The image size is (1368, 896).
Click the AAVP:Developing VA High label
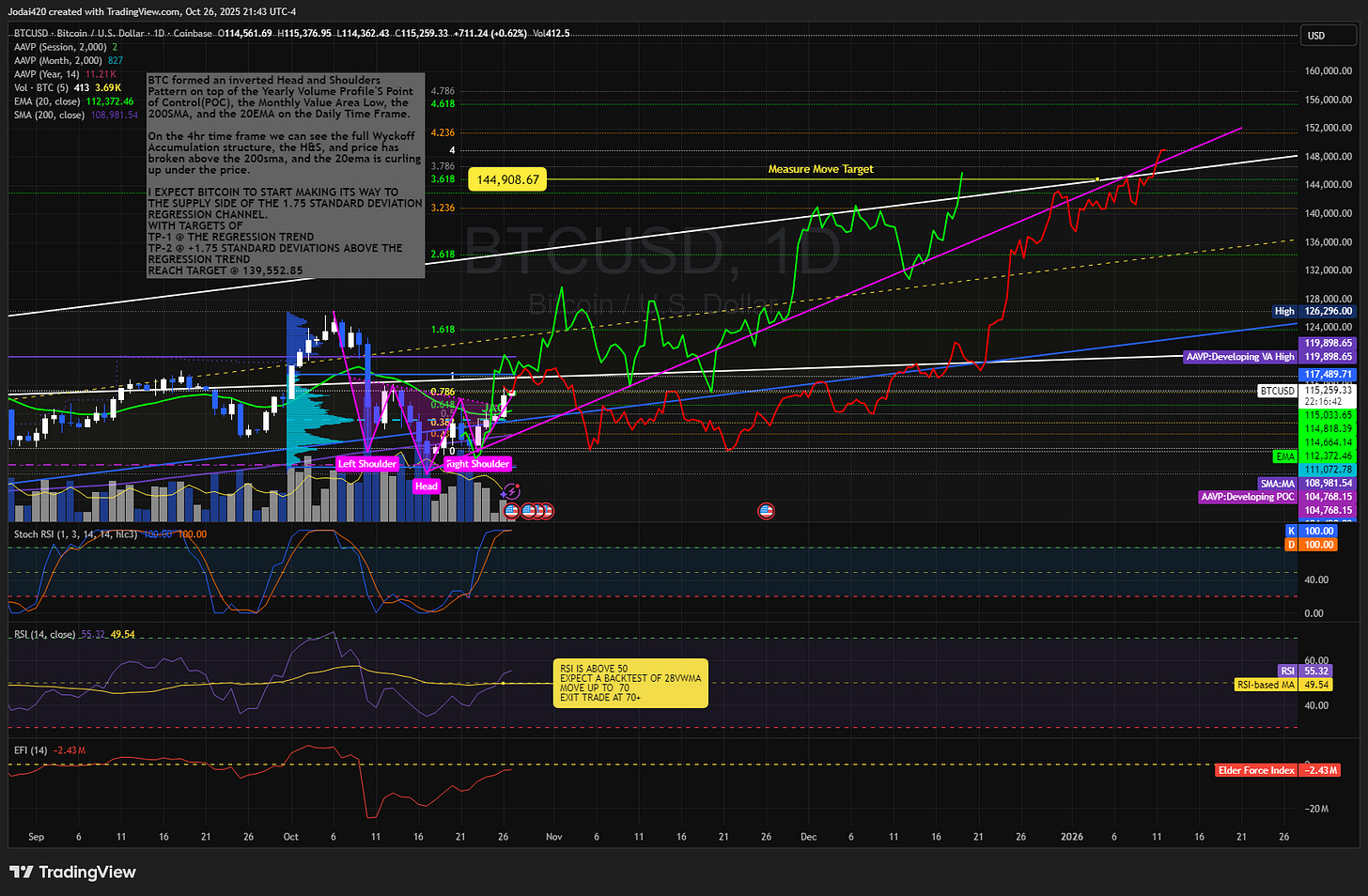(1269, 357)
